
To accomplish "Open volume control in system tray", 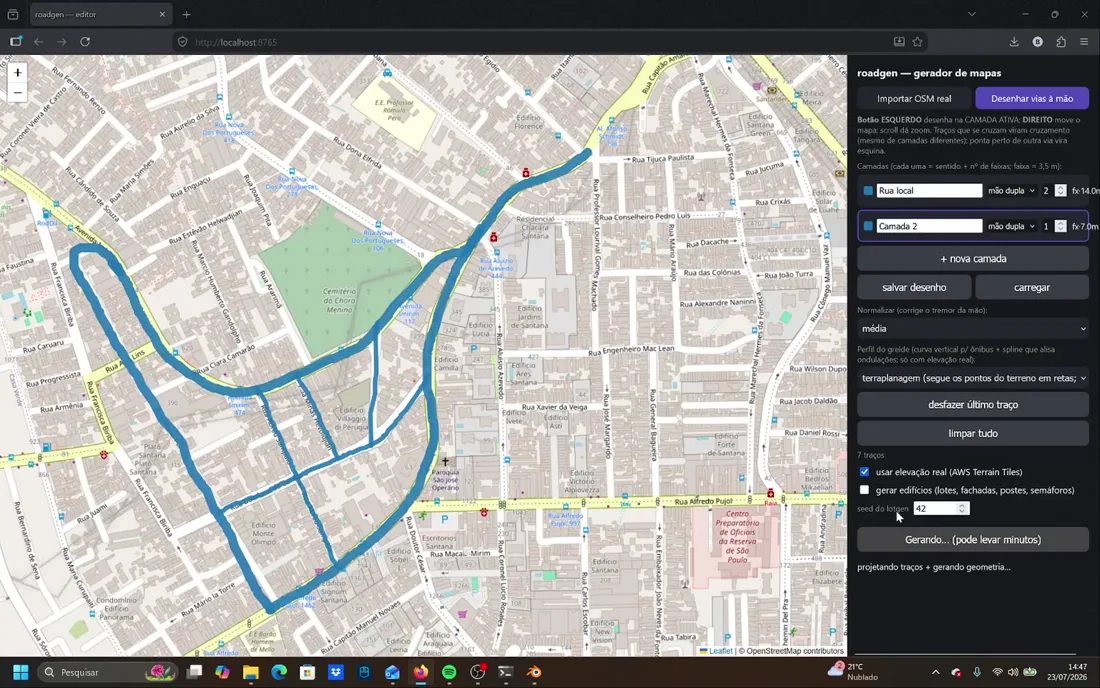I will tap(1013, 672).
